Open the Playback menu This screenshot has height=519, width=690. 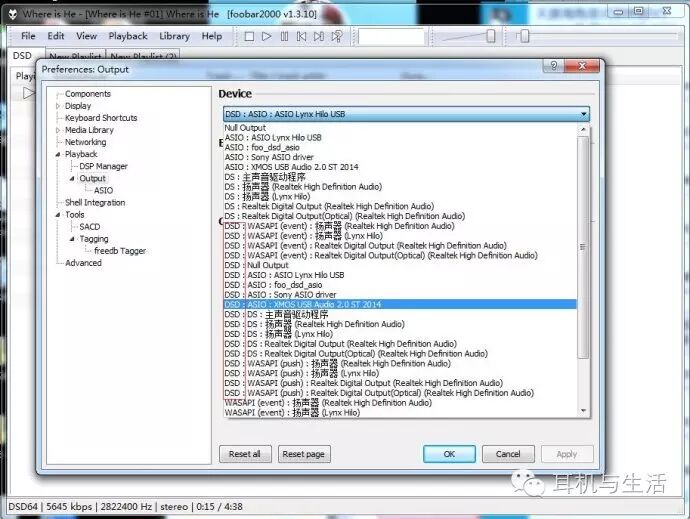pos(128,36)
